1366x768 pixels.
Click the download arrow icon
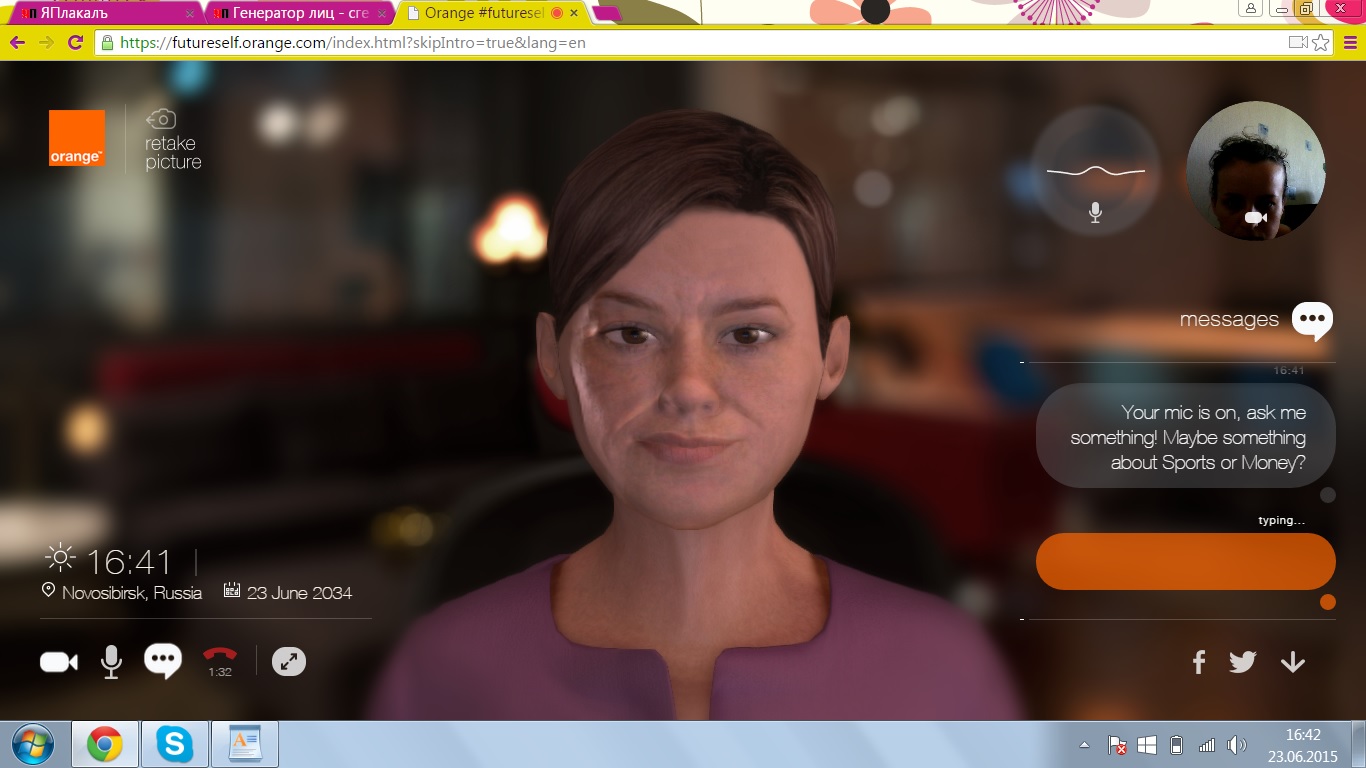click(1293, 662)
